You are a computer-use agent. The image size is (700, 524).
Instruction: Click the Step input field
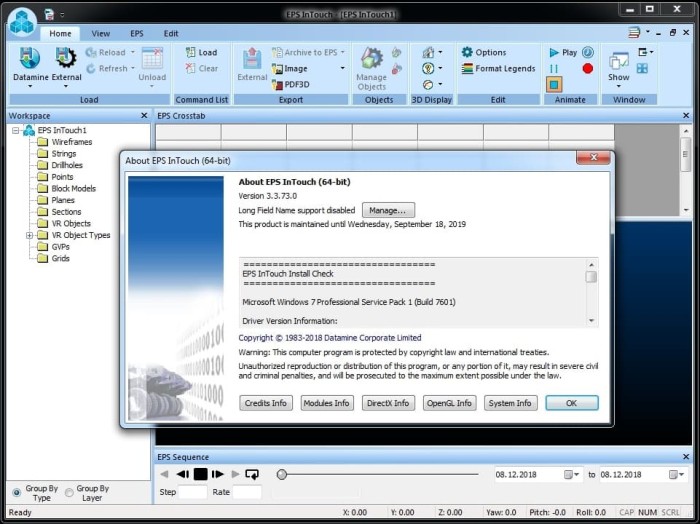tap(193, 492)
